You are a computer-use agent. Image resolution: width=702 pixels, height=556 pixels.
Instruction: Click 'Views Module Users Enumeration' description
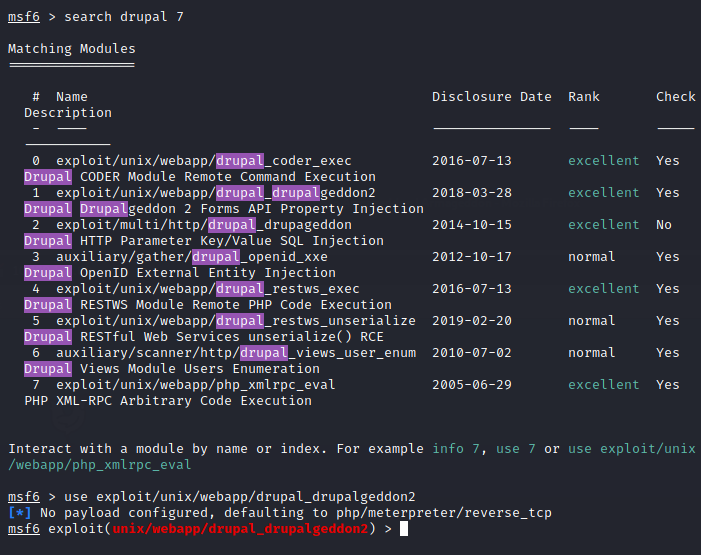tap(200, 369)
